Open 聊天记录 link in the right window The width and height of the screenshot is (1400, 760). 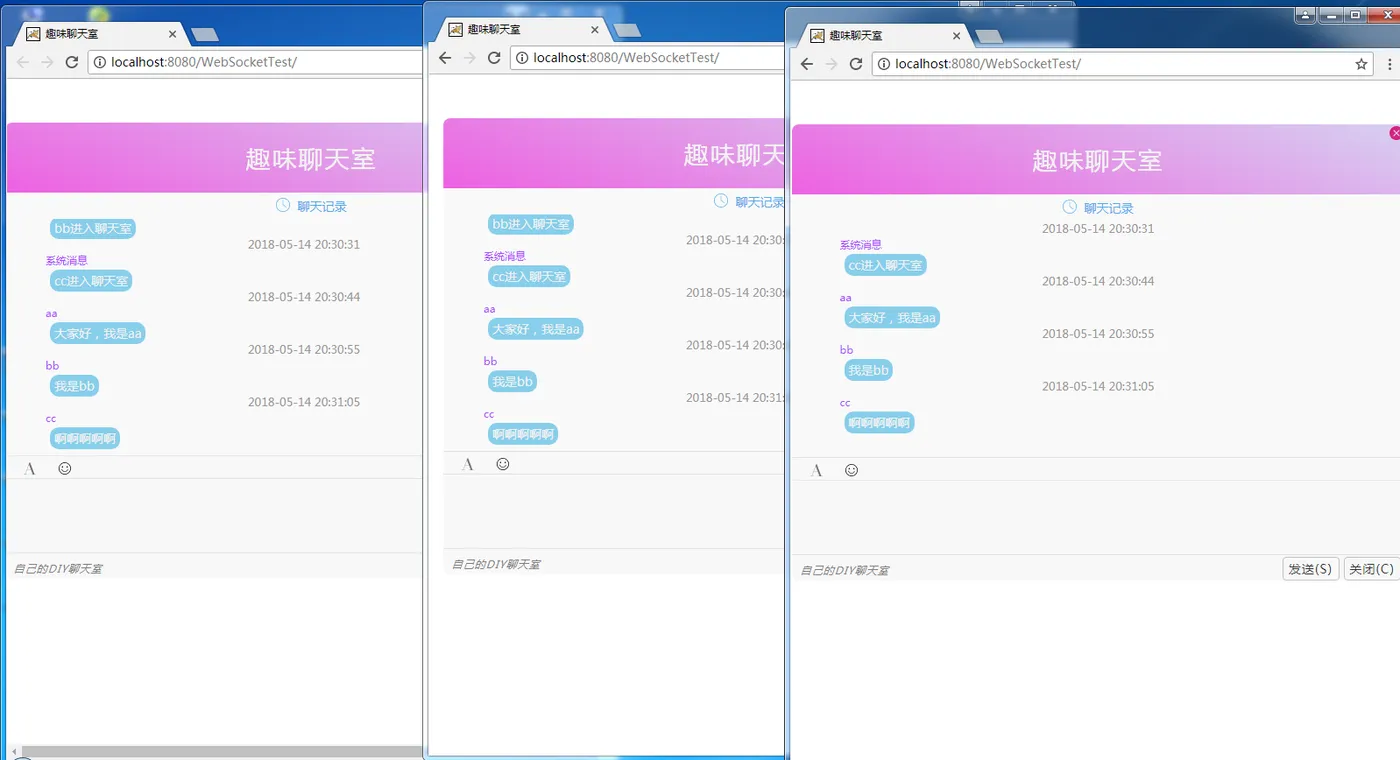click(x=1109, y=208)
